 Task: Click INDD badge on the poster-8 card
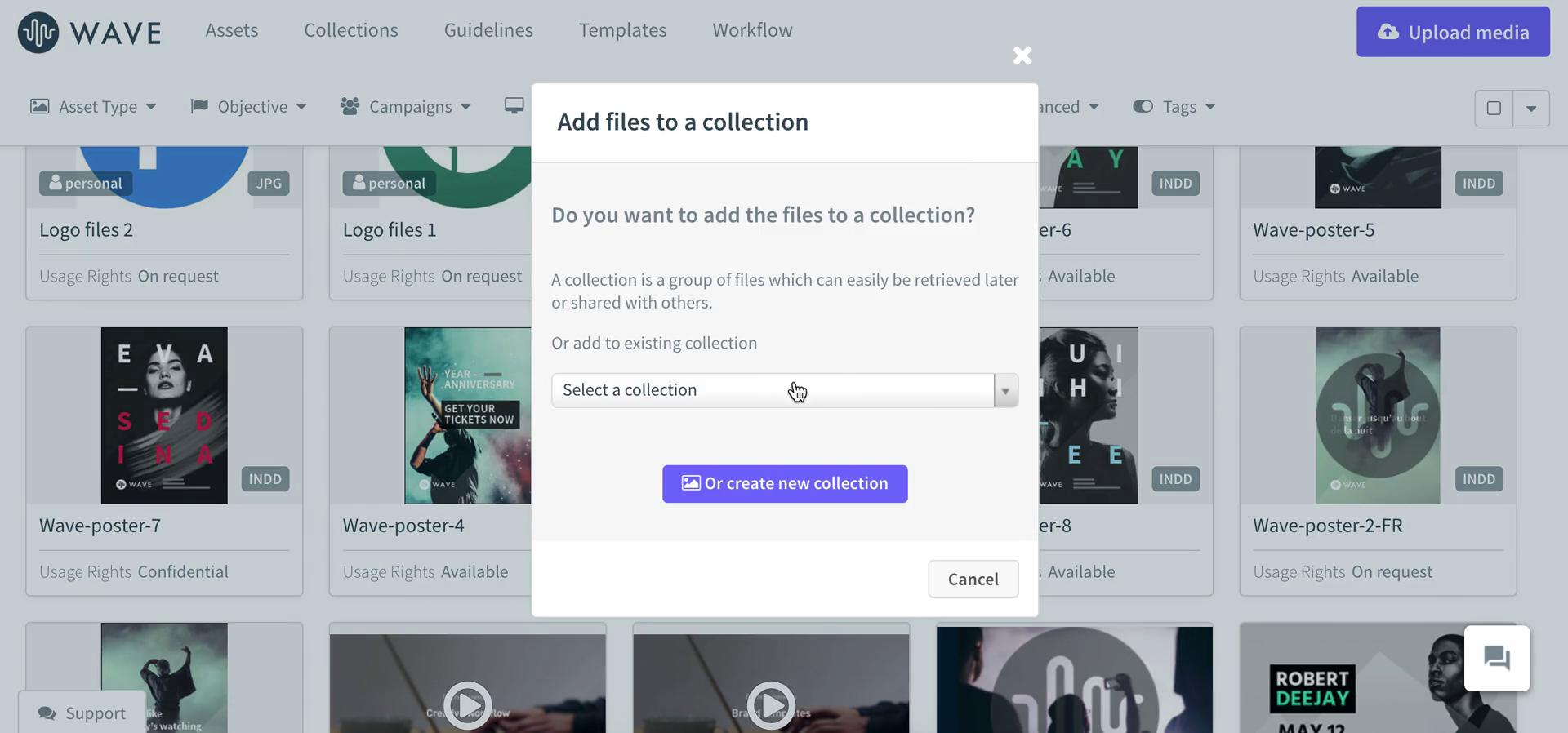tap(1175, 478)
